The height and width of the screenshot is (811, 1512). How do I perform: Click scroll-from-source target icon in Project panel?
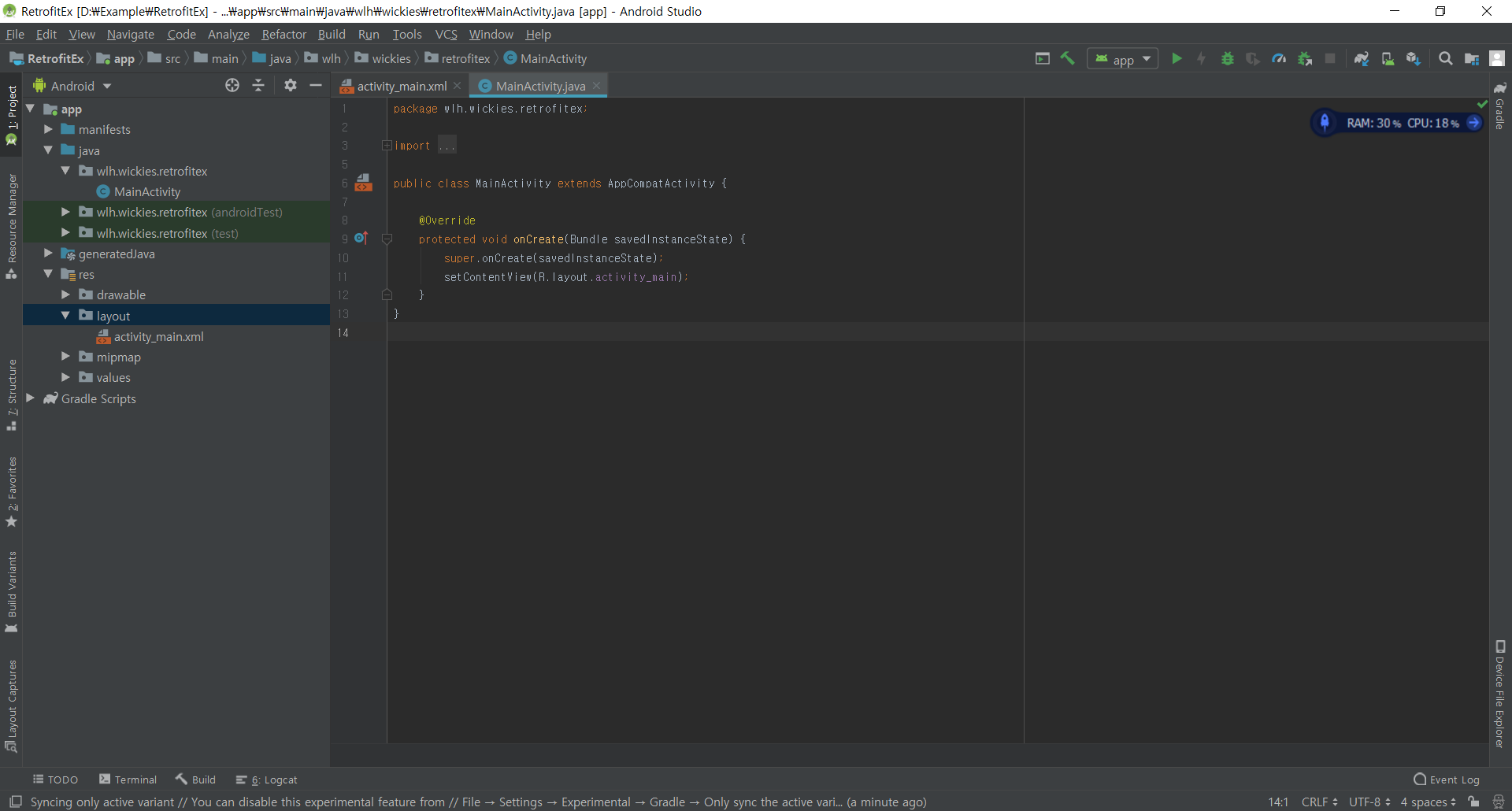pyautogui.click(x=232, y=85)
